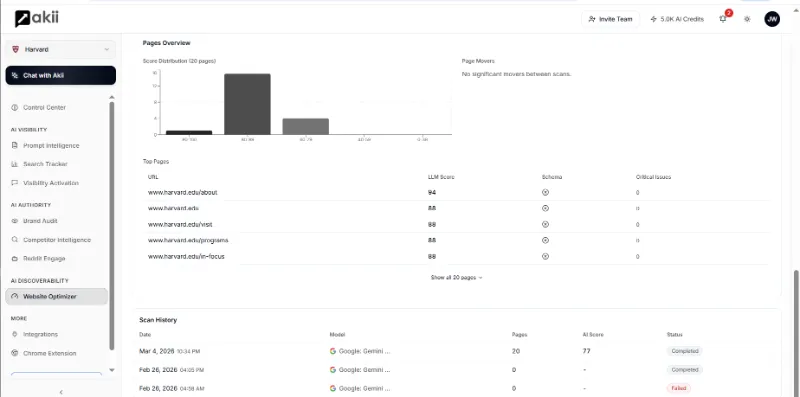Click the Website Optimizer gauge icon
800x397 pixels.
click(14, 296)
